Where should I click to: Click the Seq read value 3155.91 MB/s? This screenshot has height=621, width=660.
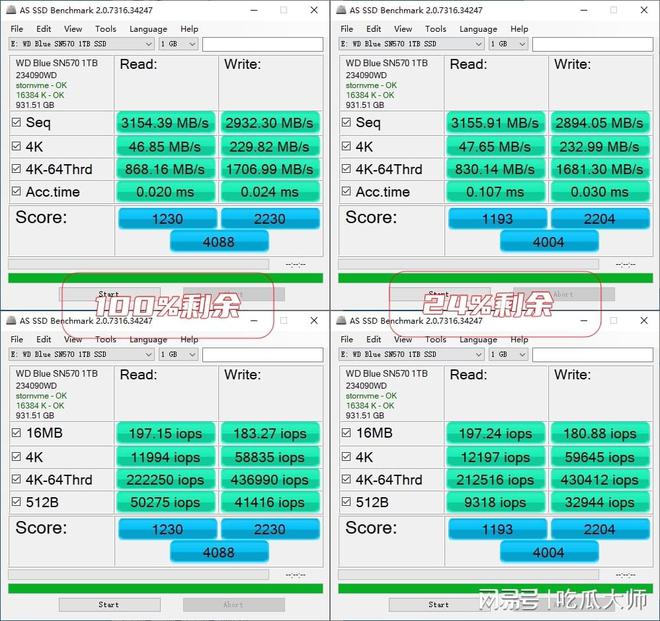click(495, 123)
